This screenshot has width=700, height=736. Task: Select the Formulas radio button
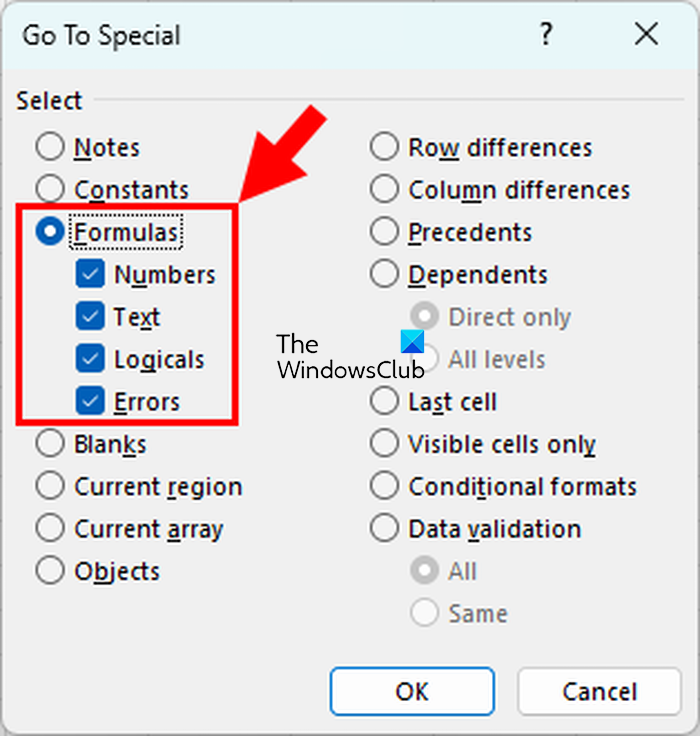[50, 232]
